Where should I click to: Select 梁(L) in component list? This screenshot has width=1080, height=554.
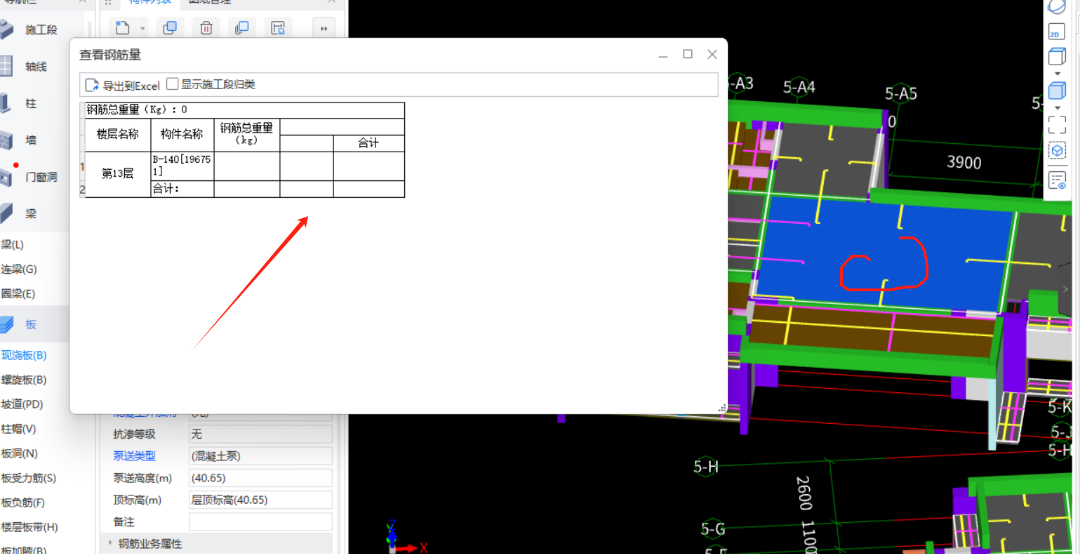click(12, 245)
